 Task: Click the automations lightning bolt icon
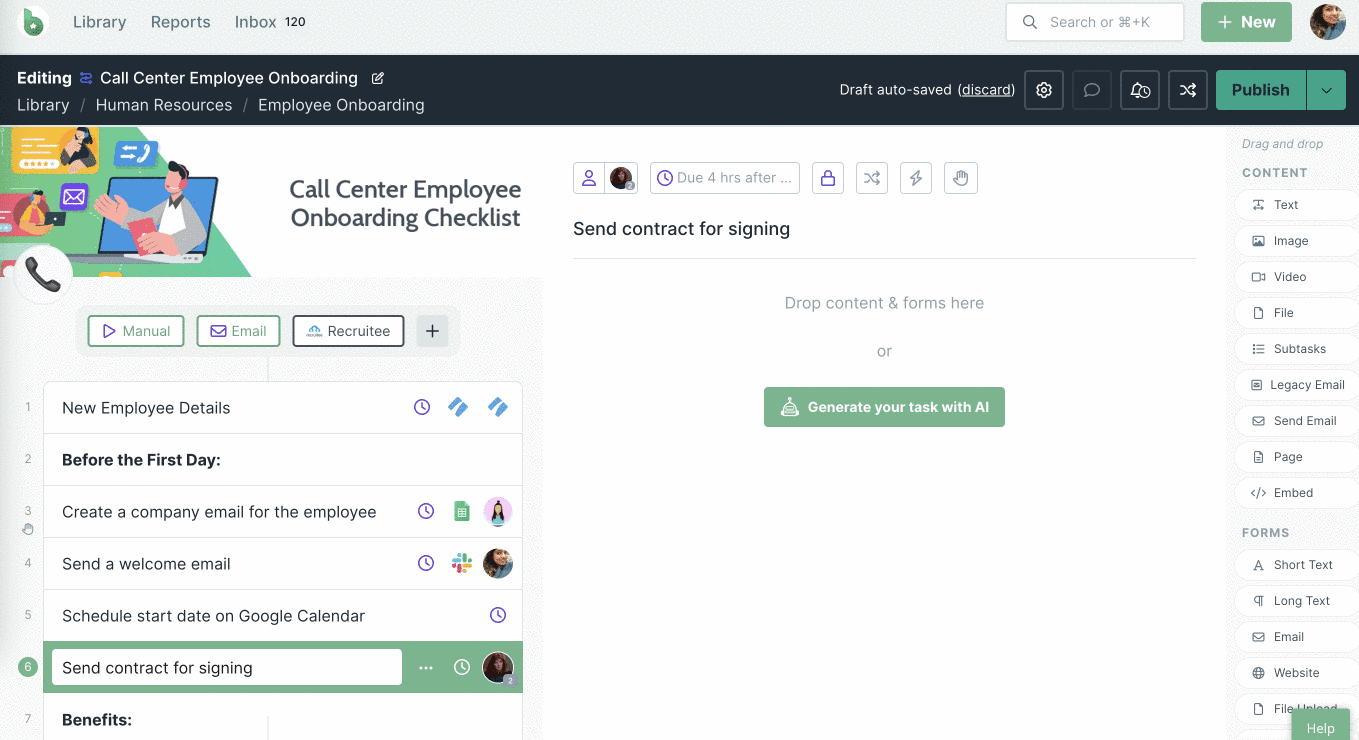[916, 178]
